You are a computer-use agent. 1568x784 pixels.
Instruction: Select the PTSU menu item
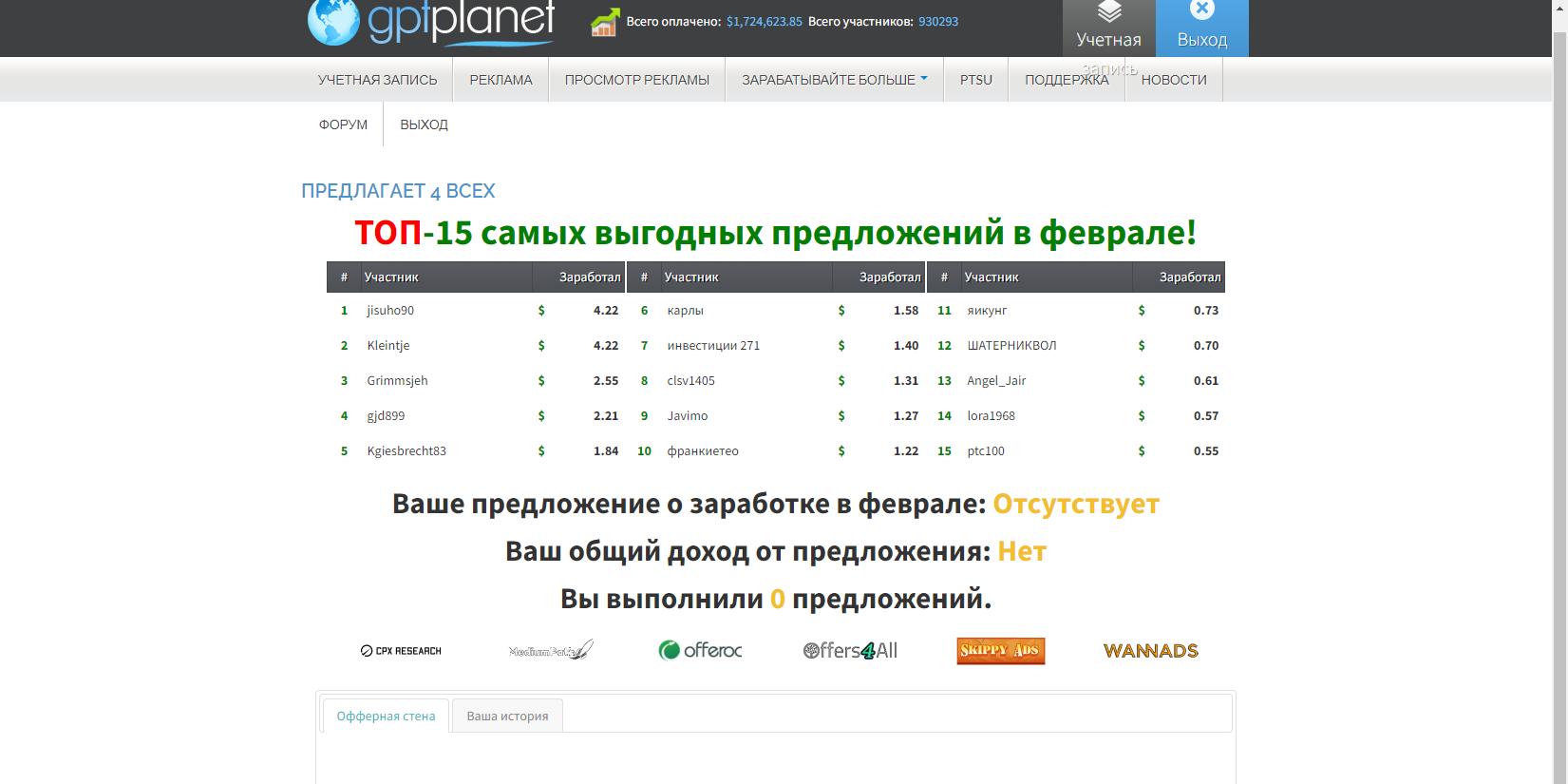(976, 80)
